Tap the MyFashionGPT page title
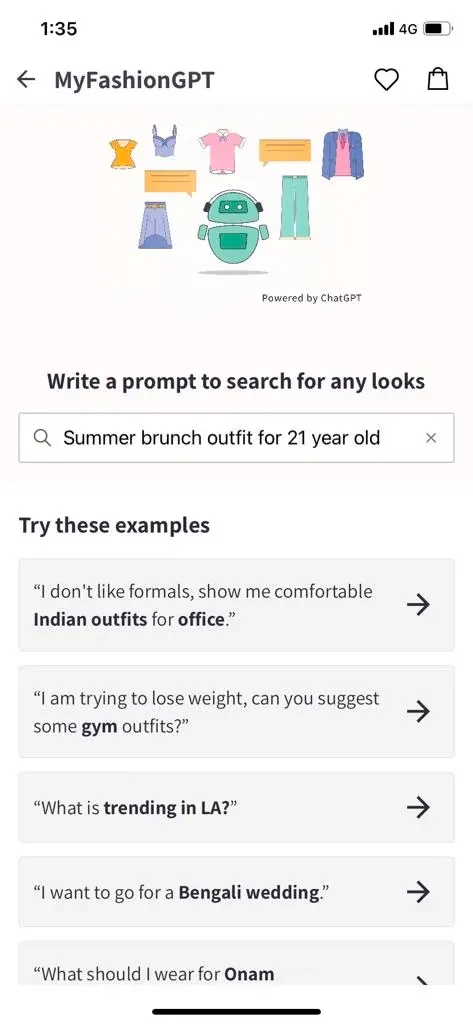This screenshot has height=1024, width=473. point(135,80)
